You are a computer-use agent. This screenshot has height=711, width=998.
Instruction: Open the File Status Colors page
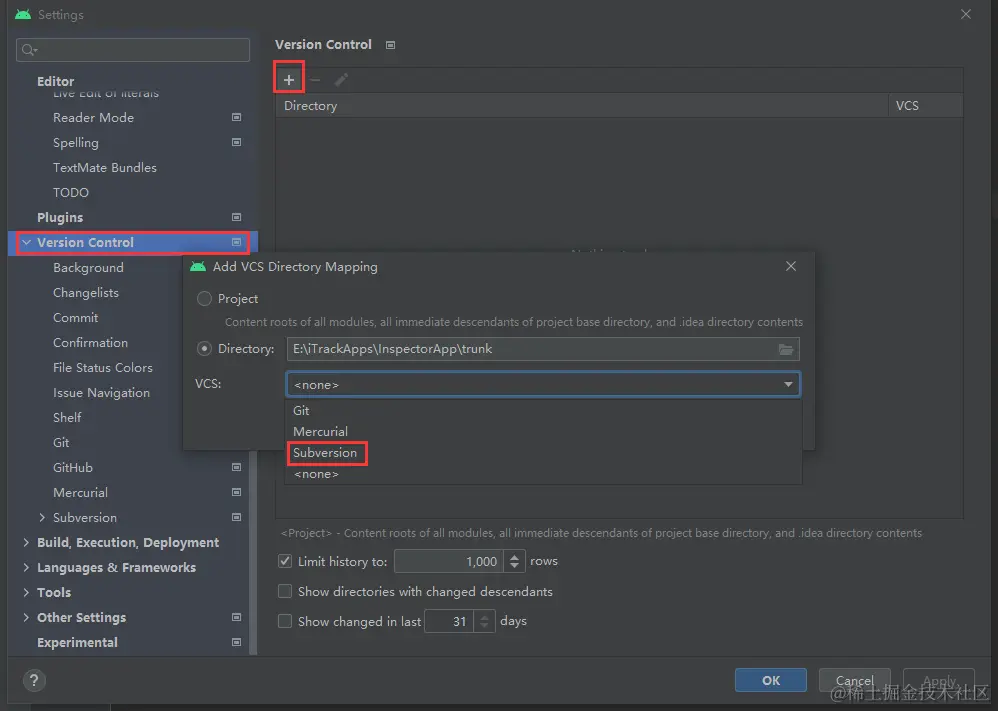coord(103,367)
